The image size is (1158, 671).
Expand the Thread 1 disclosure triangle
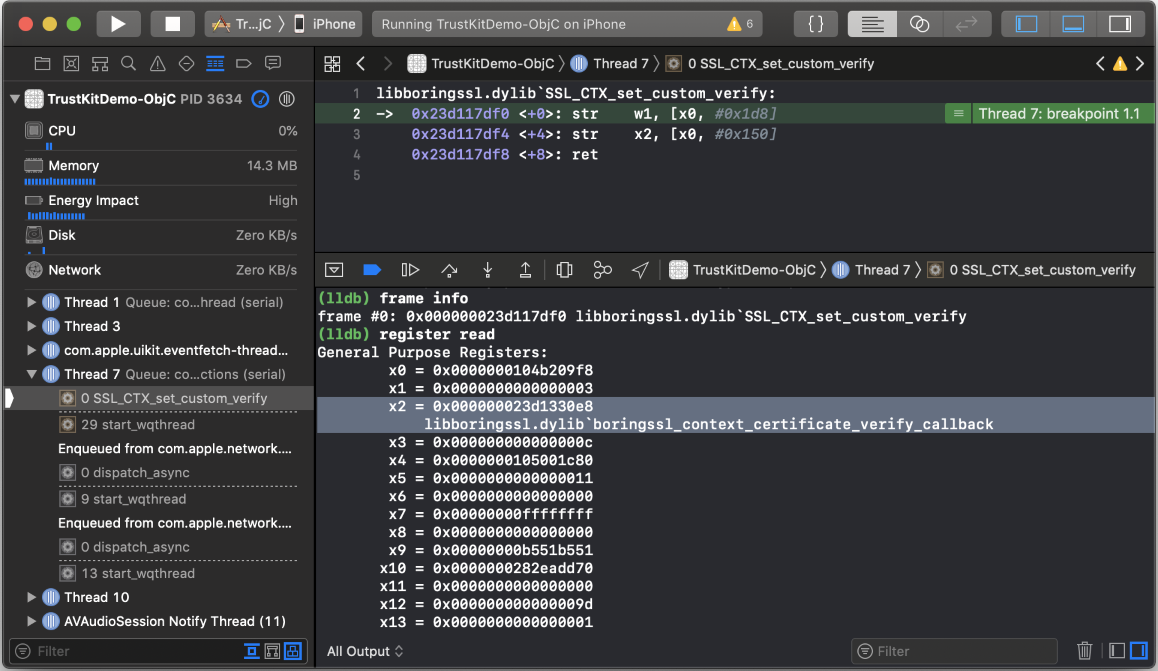pos(31,302)
